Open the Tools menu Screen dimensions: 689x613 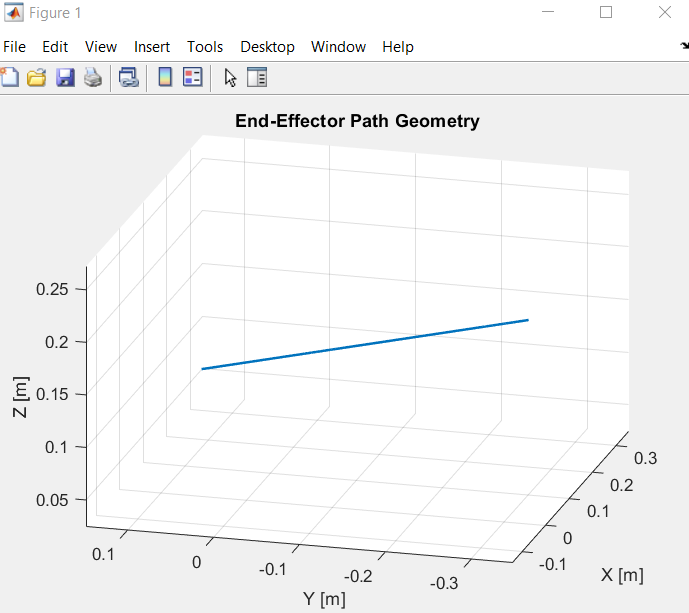pos(205,47)
